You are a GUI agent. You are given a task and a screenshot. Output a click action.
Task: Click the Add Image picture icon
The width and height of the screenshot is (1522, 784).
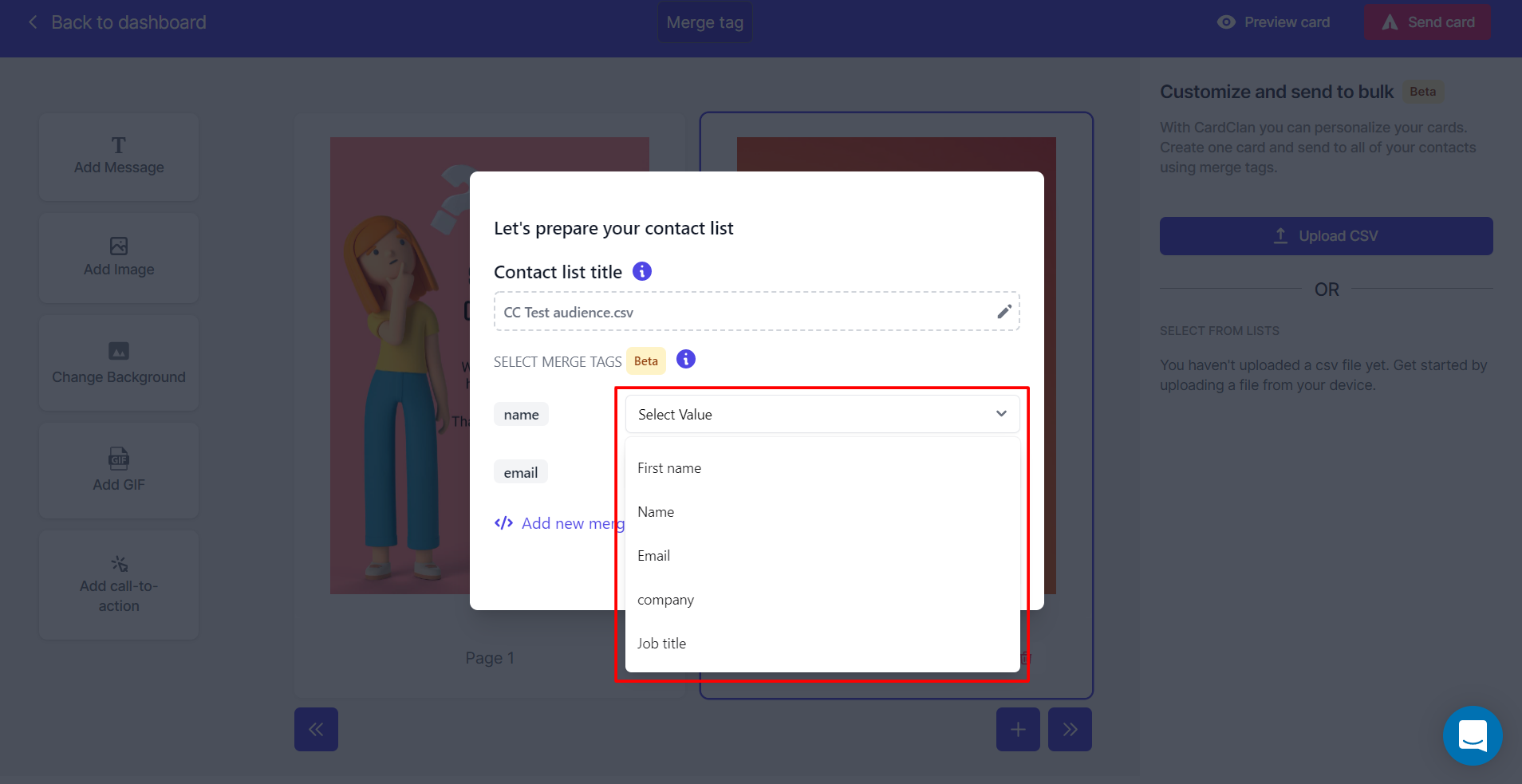click(x=119, y=246)
